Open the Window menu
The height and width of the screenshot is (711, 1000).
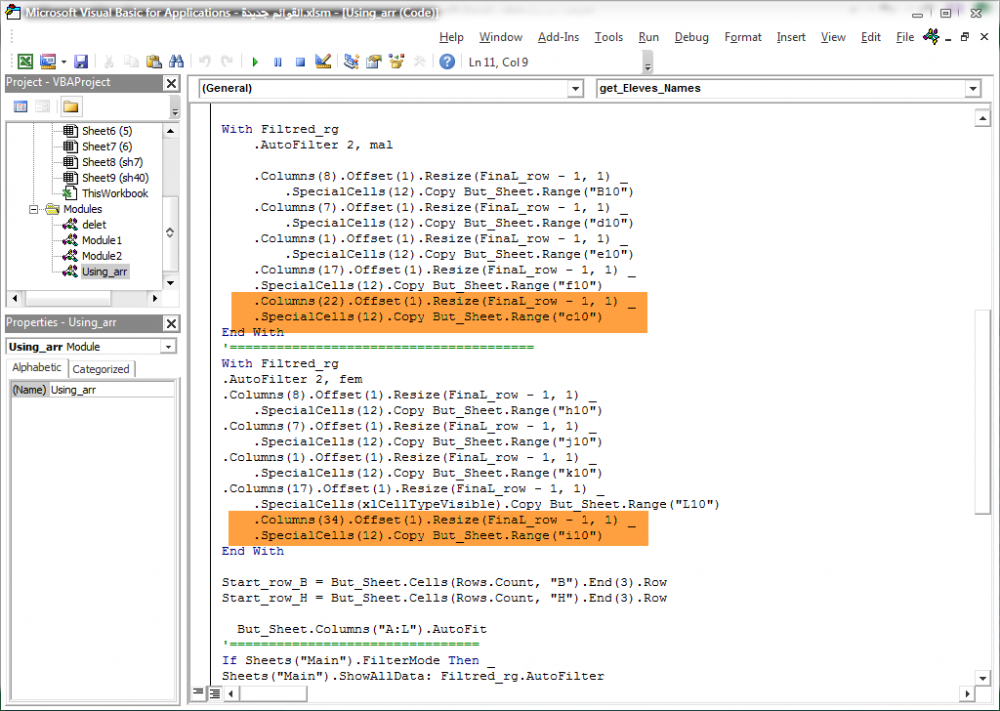[x=501, y=37]
